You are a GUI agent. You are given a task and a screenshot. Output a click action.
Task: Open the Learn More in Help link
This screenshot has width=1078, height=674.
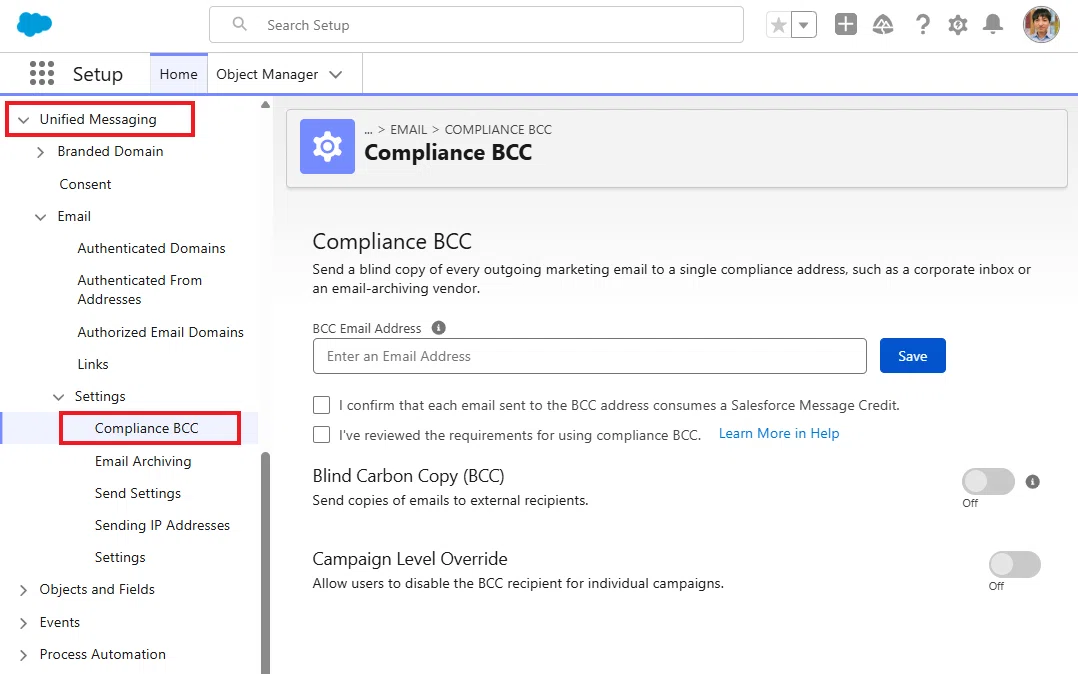(x=779, y=433)
